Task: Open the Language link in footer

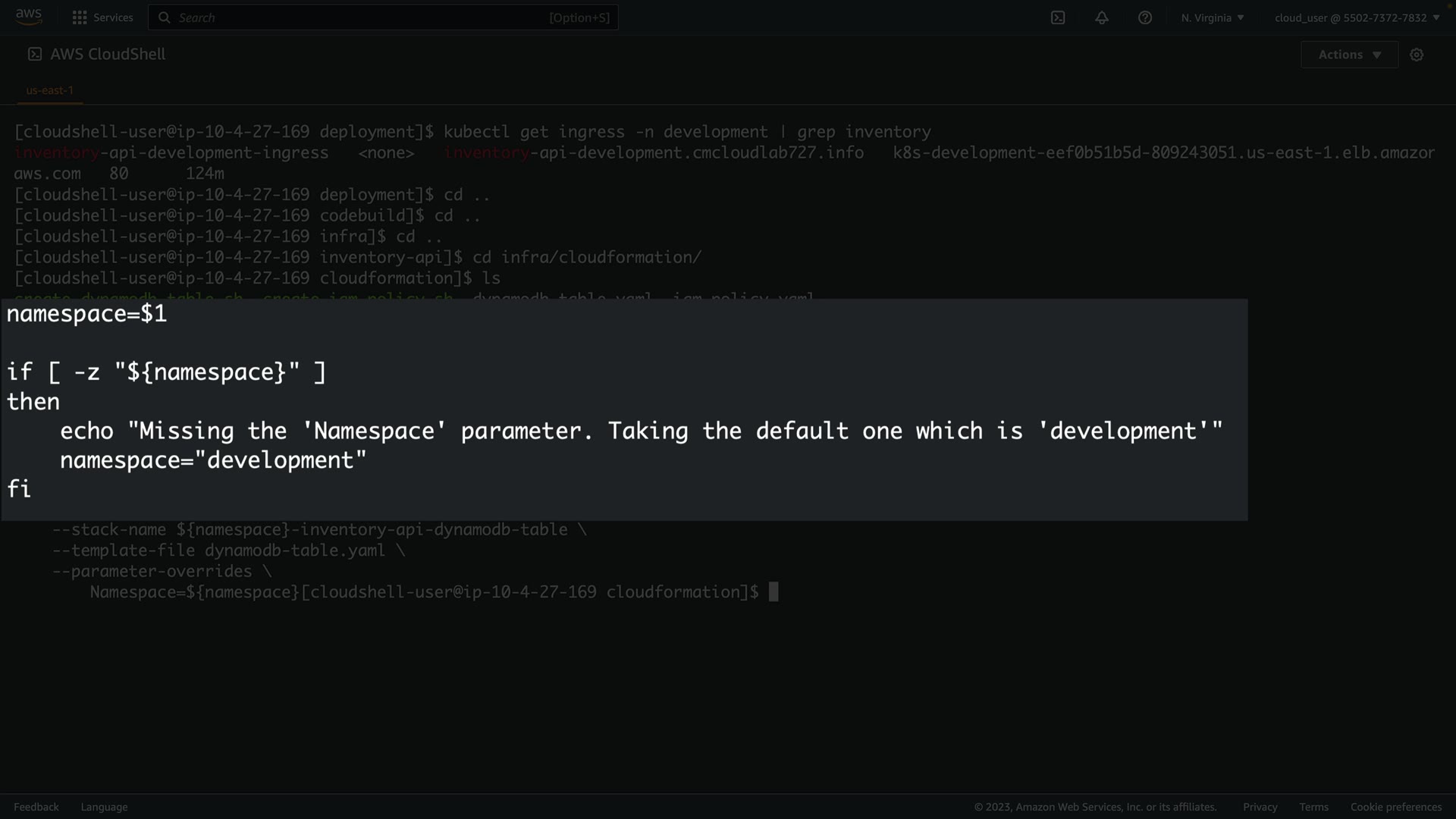Action: [x=104, y=807]
